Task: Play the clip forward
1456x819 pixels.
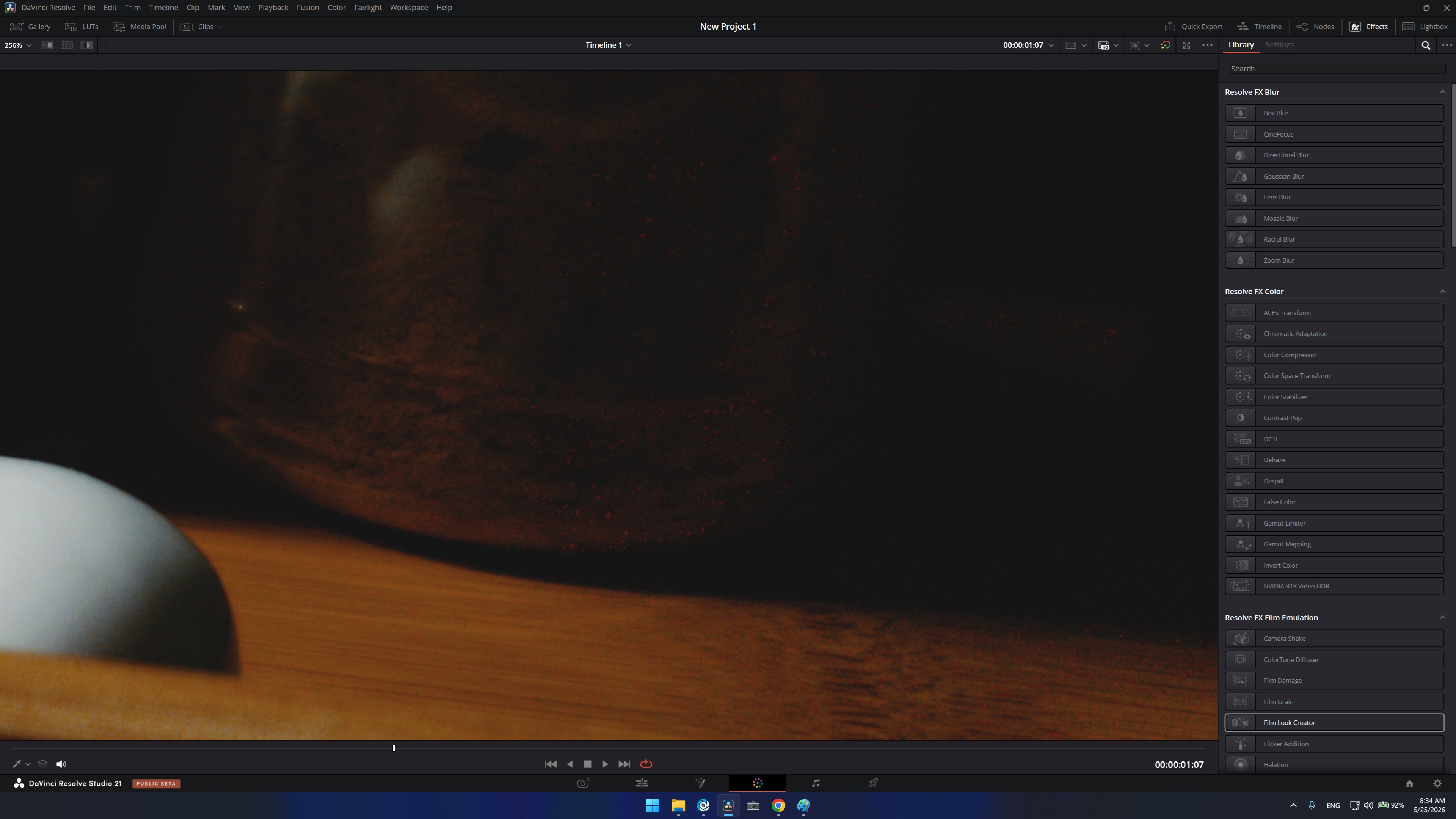Action: (x=606, y=764)
